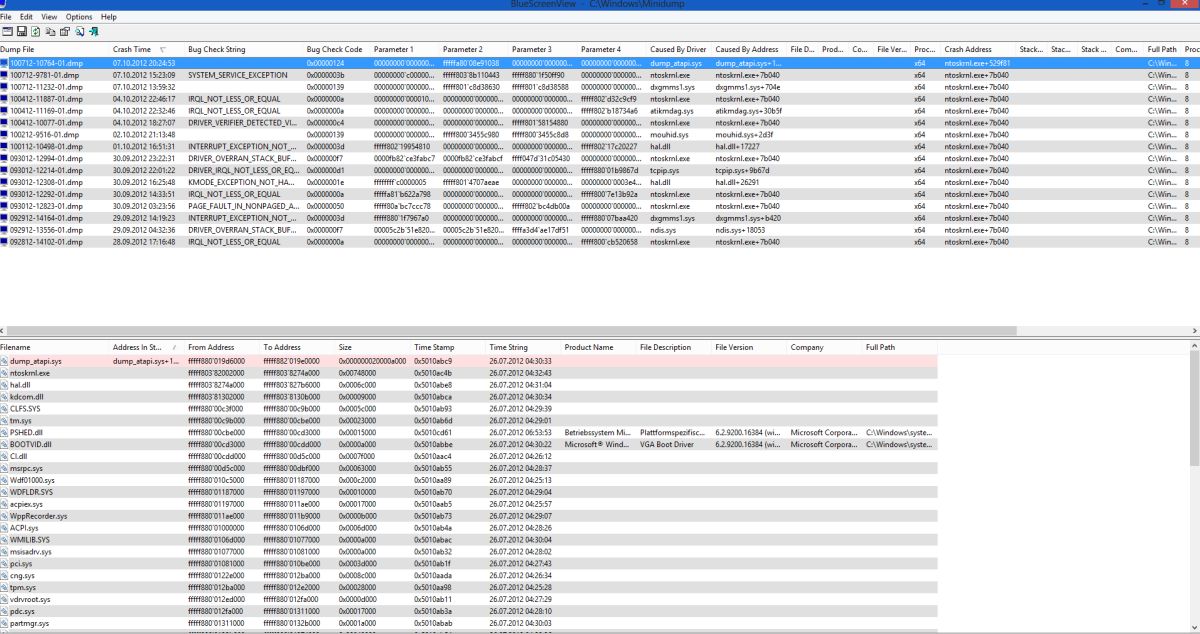This screenshot has width=1200, height=634.
Task: Open Advanced Options from the toolbar
Action: tap(8, 31)
